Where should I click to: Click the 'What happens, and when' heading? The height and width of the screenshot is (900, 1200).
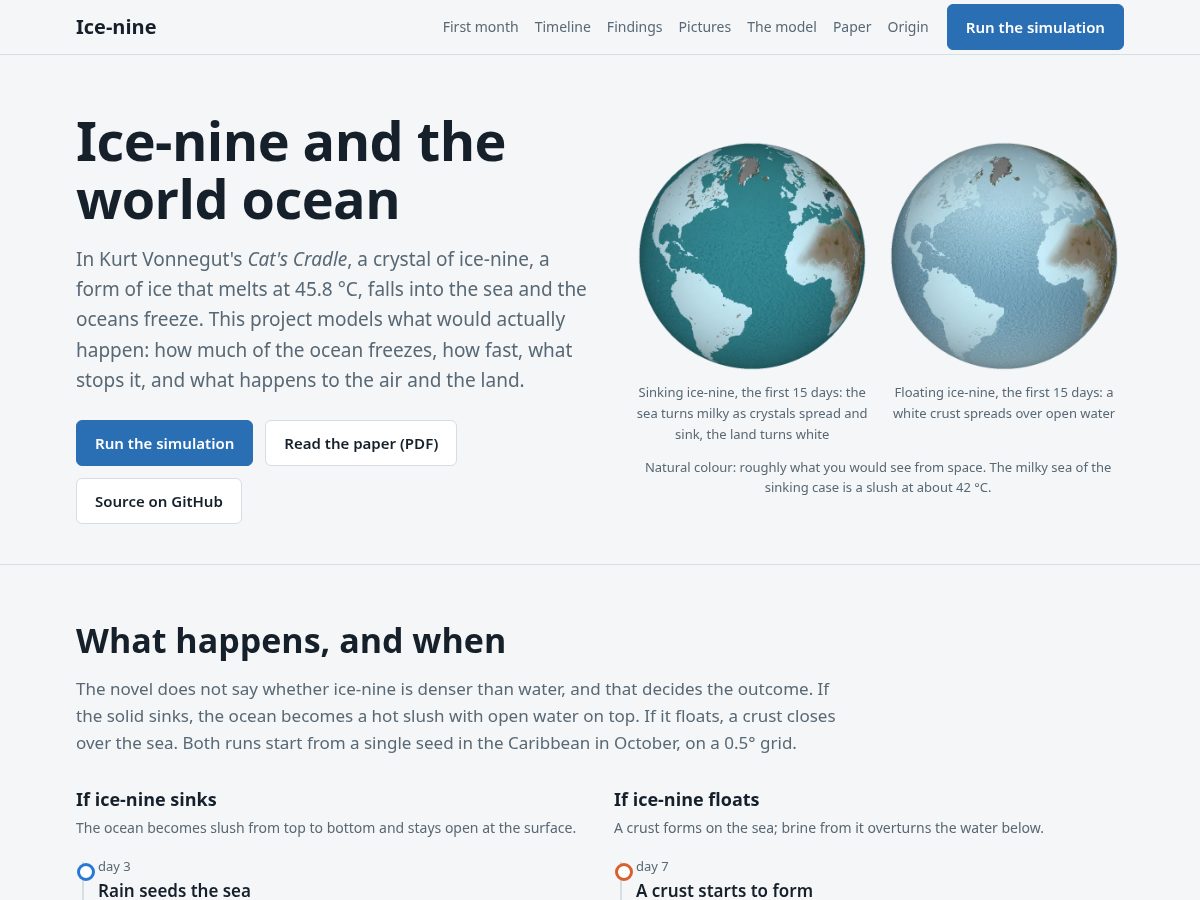291,641
